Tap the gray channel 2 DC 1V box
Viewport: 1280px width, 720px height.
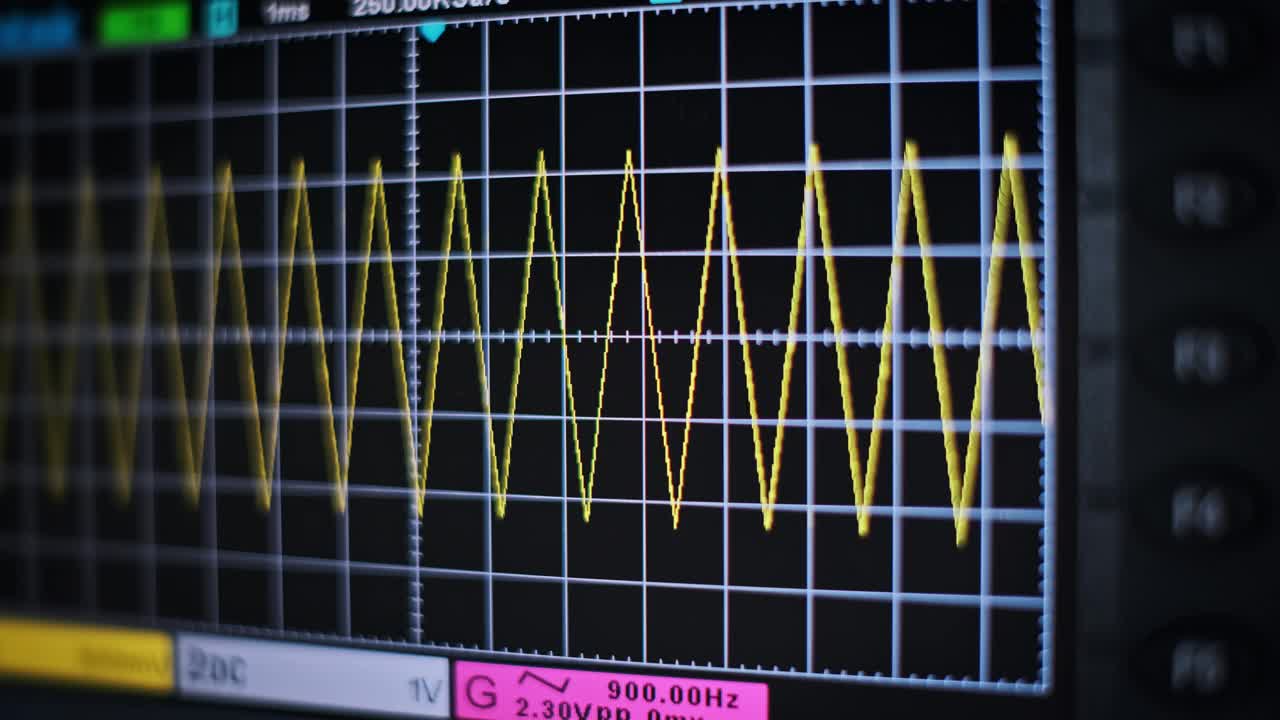(313, 676)
